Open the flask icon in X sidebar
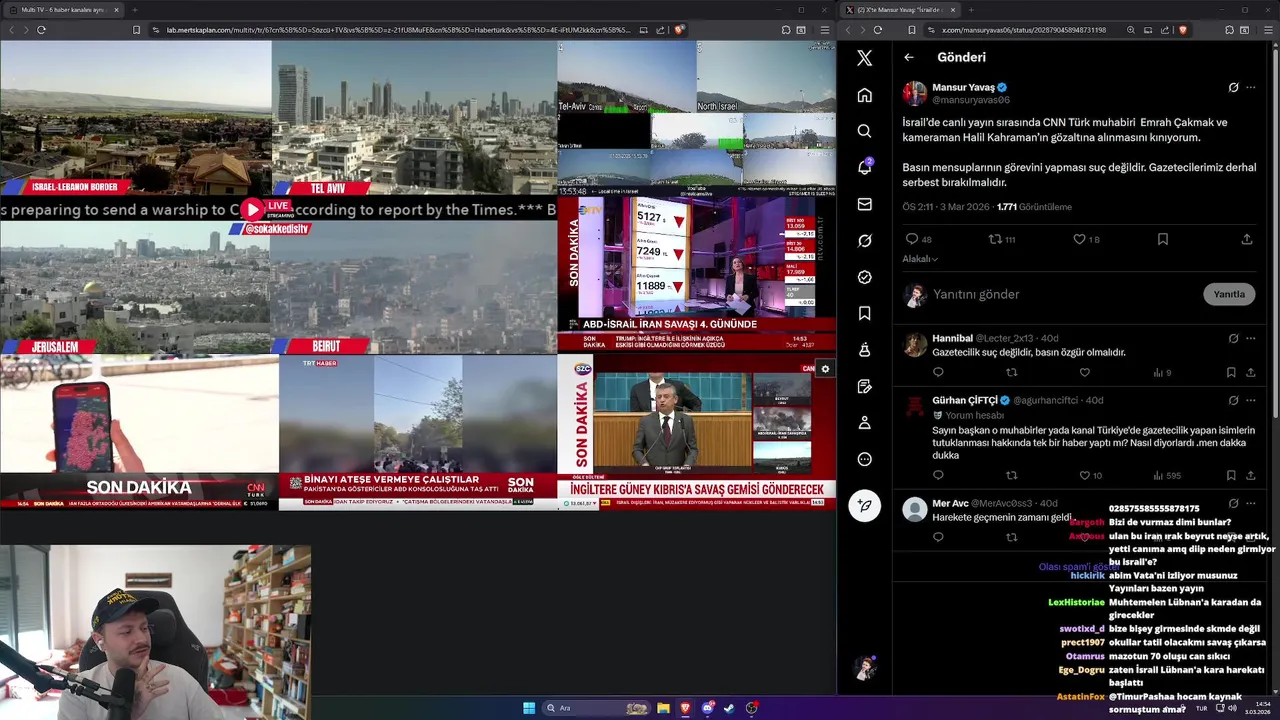 865,350
